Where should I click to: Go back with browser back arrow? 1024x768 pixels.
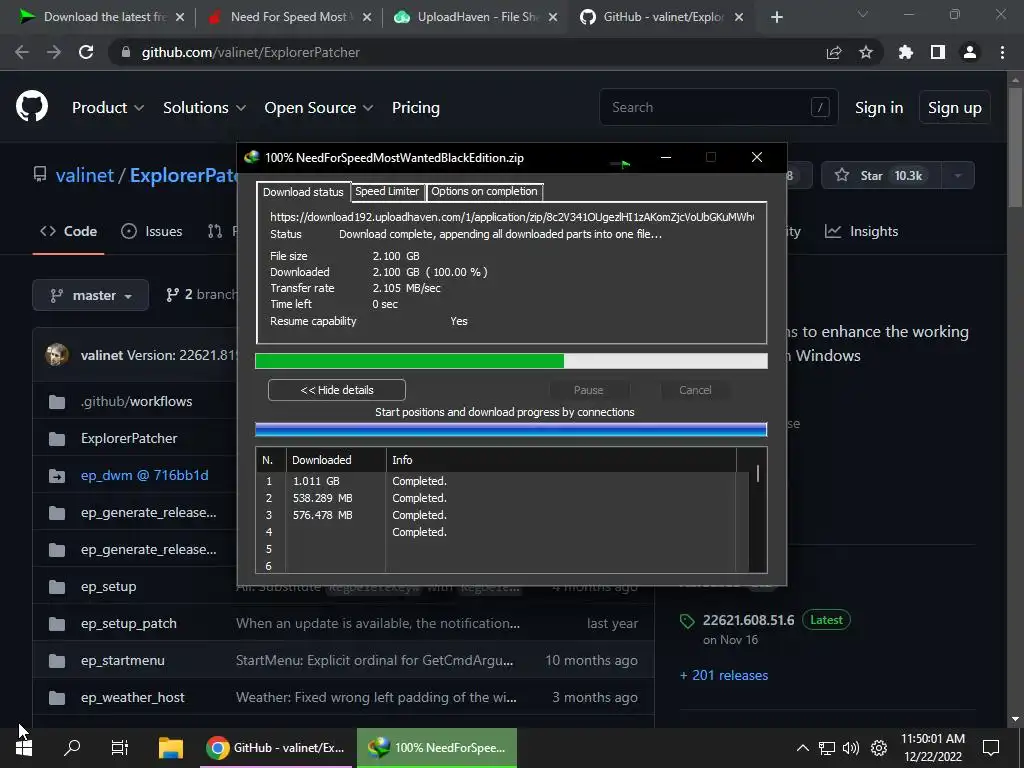(22, 52)
